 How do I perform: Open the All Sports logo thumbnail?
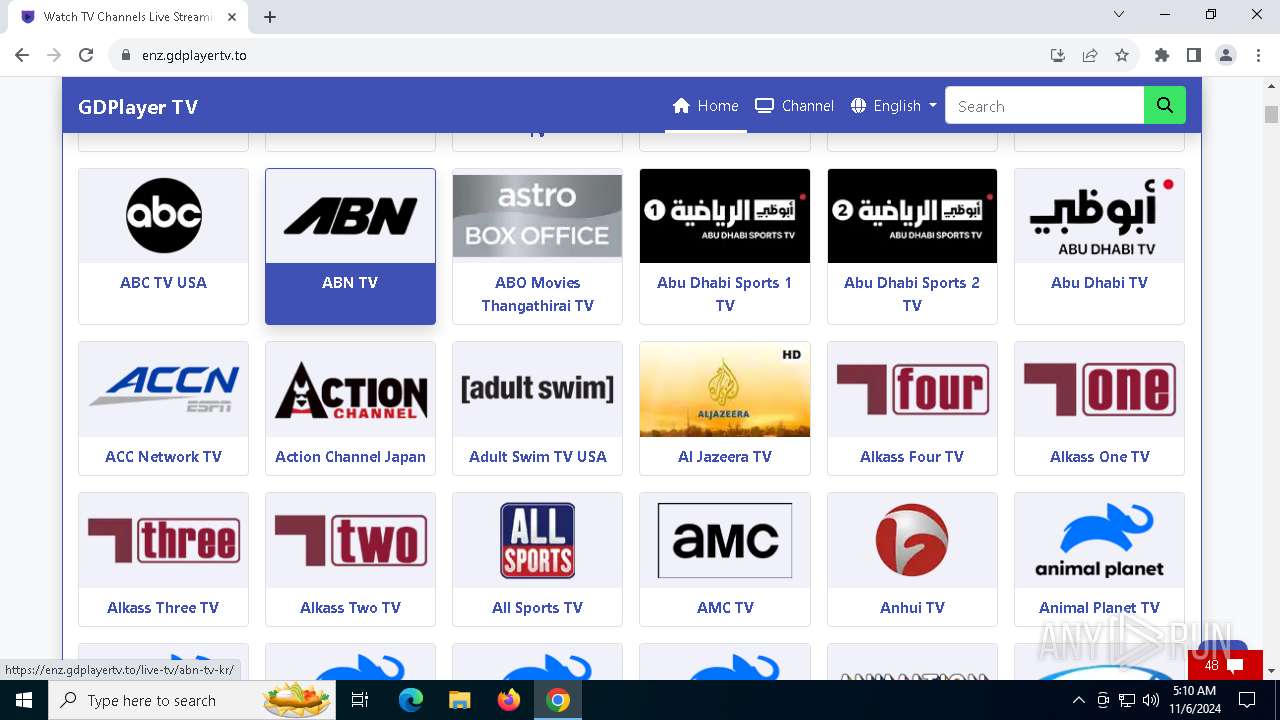point(537,540)
